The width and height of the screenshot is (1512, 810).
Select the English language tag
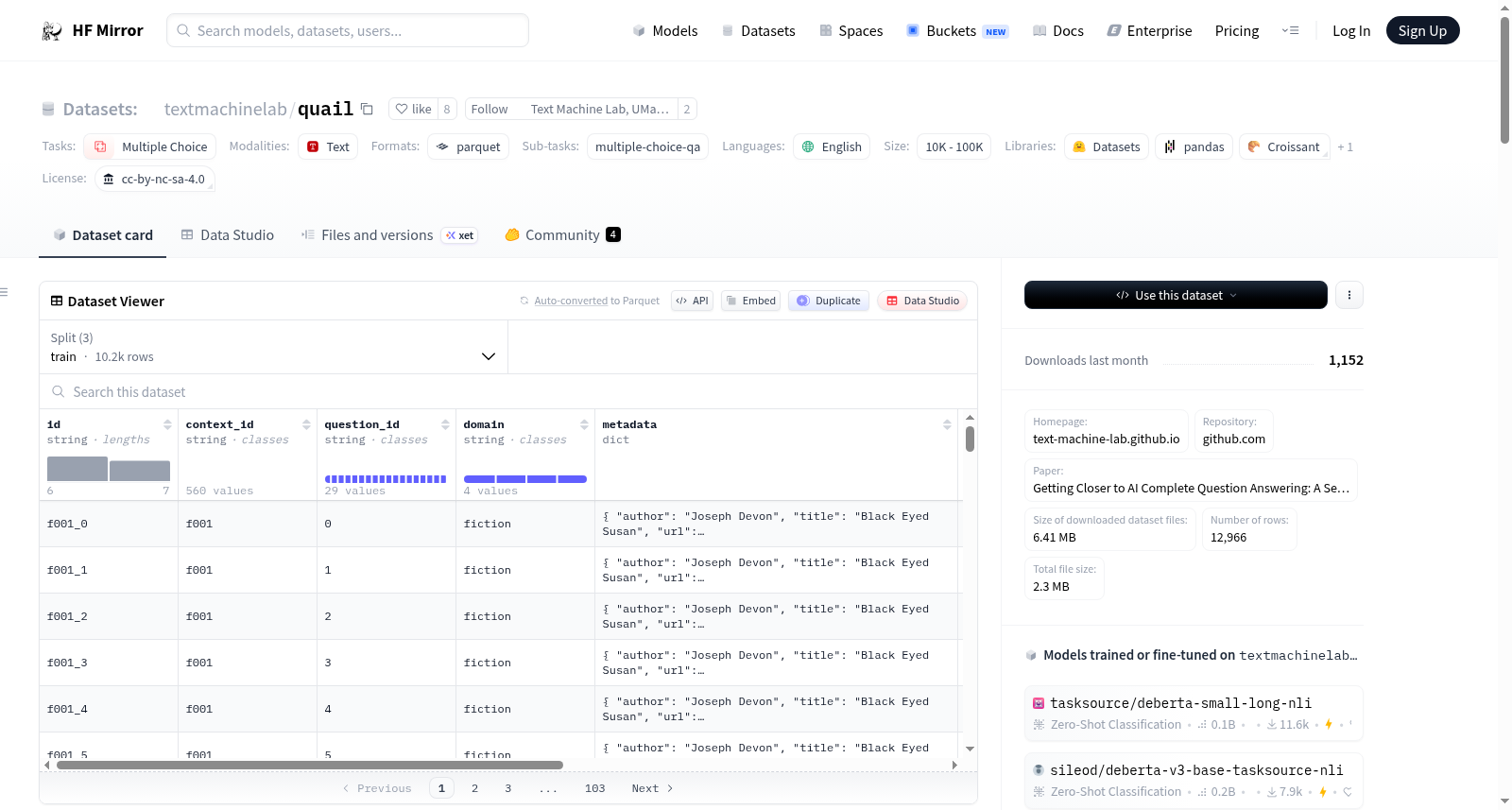click(x=832, y=146)
